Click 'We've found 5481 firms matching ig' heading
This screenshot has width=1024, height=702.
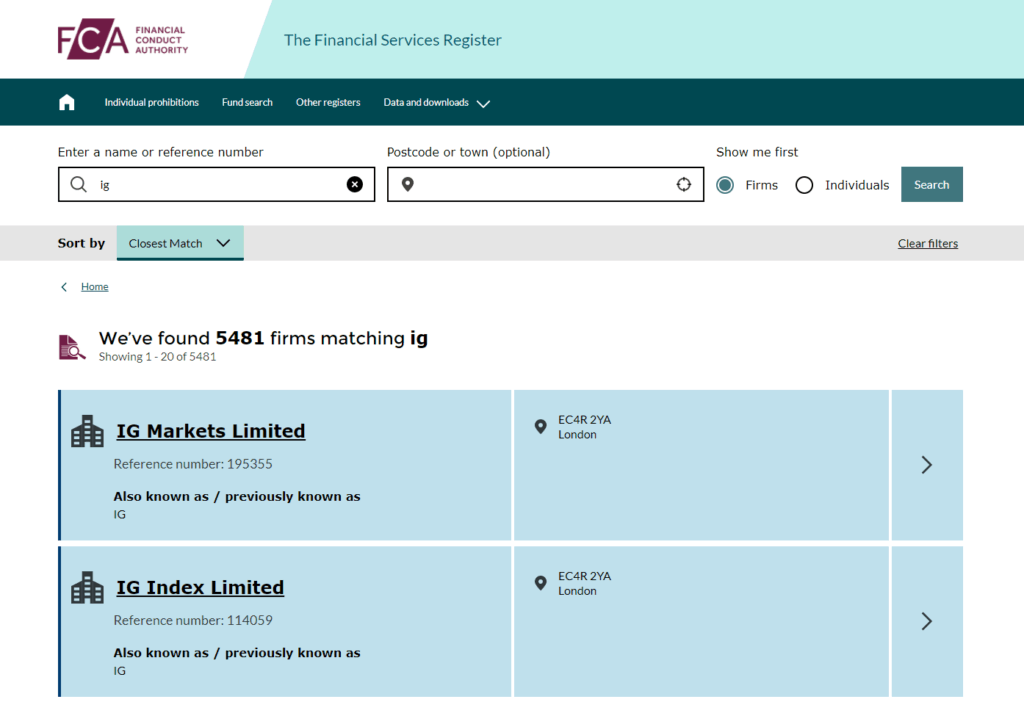pos(263,338)
